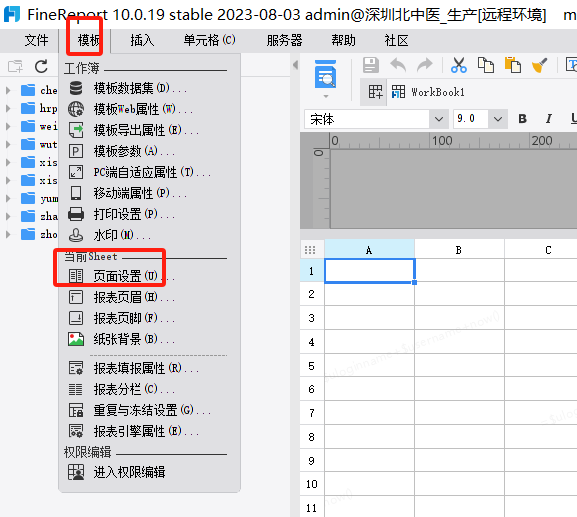Expand the 'hrp' folder in tree
Image resolution: width=577 pixels, height=517 pixels.
8,108
